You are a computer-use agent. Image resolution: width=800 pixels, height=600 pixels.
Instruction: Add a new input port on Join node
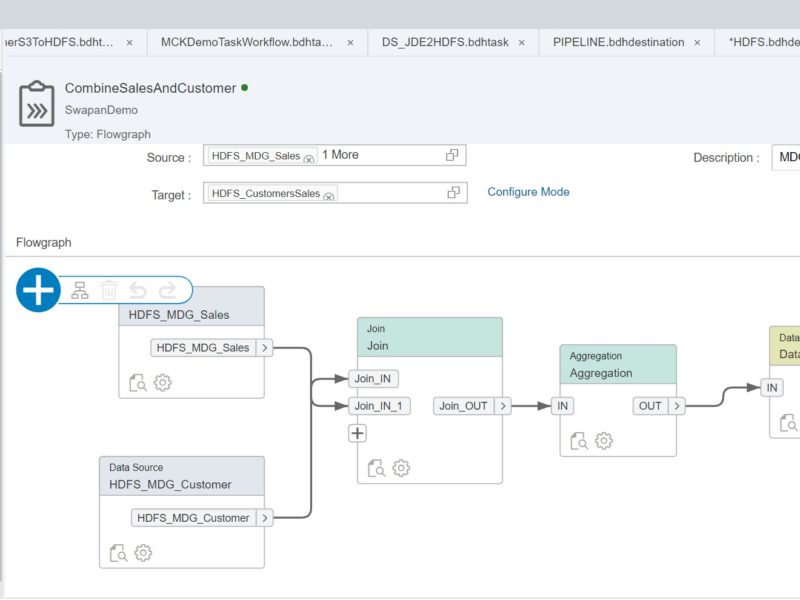(358, 433)
